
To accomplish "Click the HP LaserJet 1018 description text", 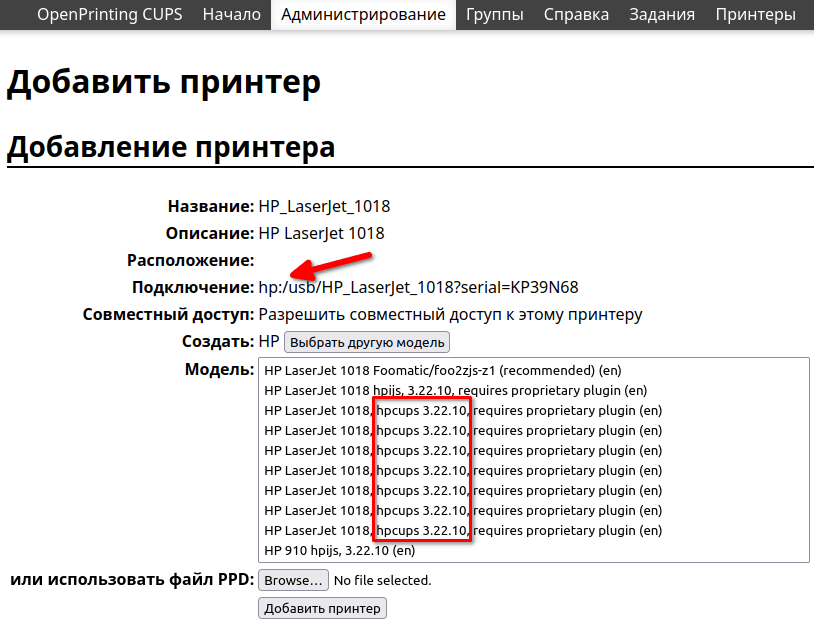I will pos(319,233).
